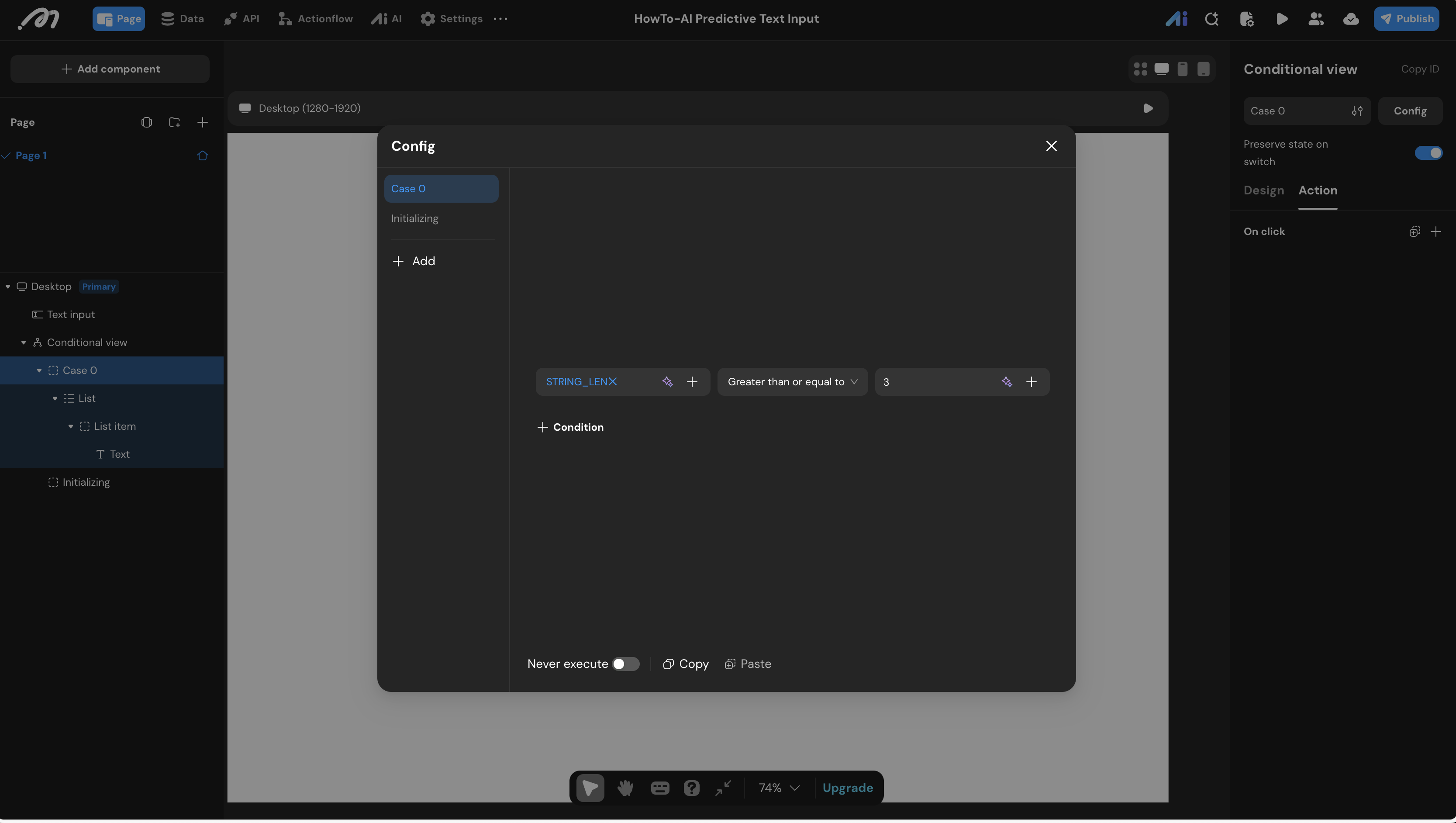This screenshot has width=1456, height=823.
Task: Open the Actionflow menu
Action: tap(315, 19)
